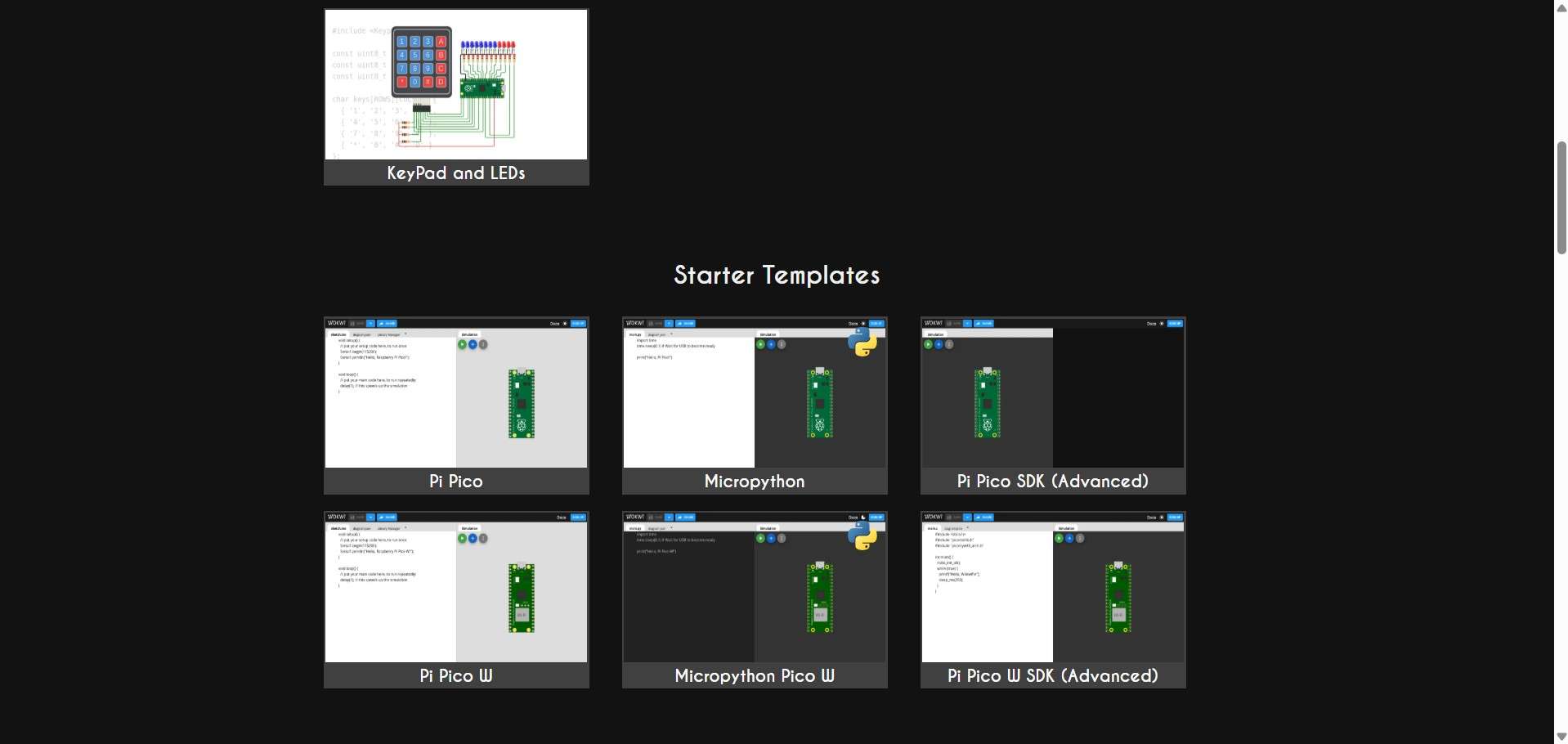Open the Pi Pico W starter template
Image resolution: width=1568 pixels, height=744 pixels.
click(x=456, y=600)
